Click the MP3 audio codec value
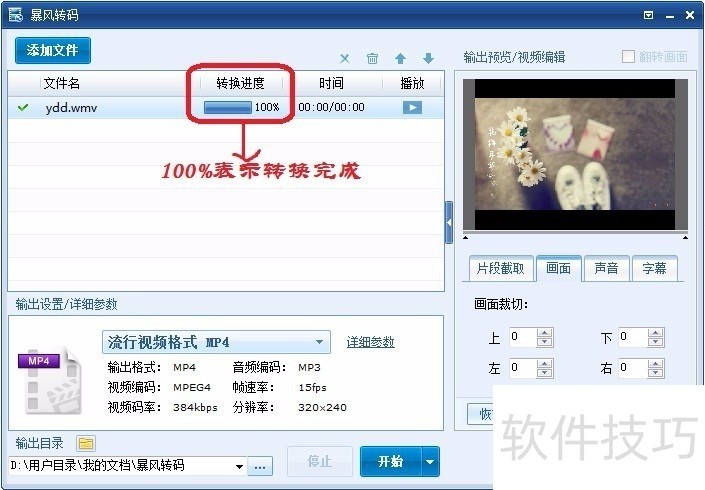The image size is (705, 490). 309,368
